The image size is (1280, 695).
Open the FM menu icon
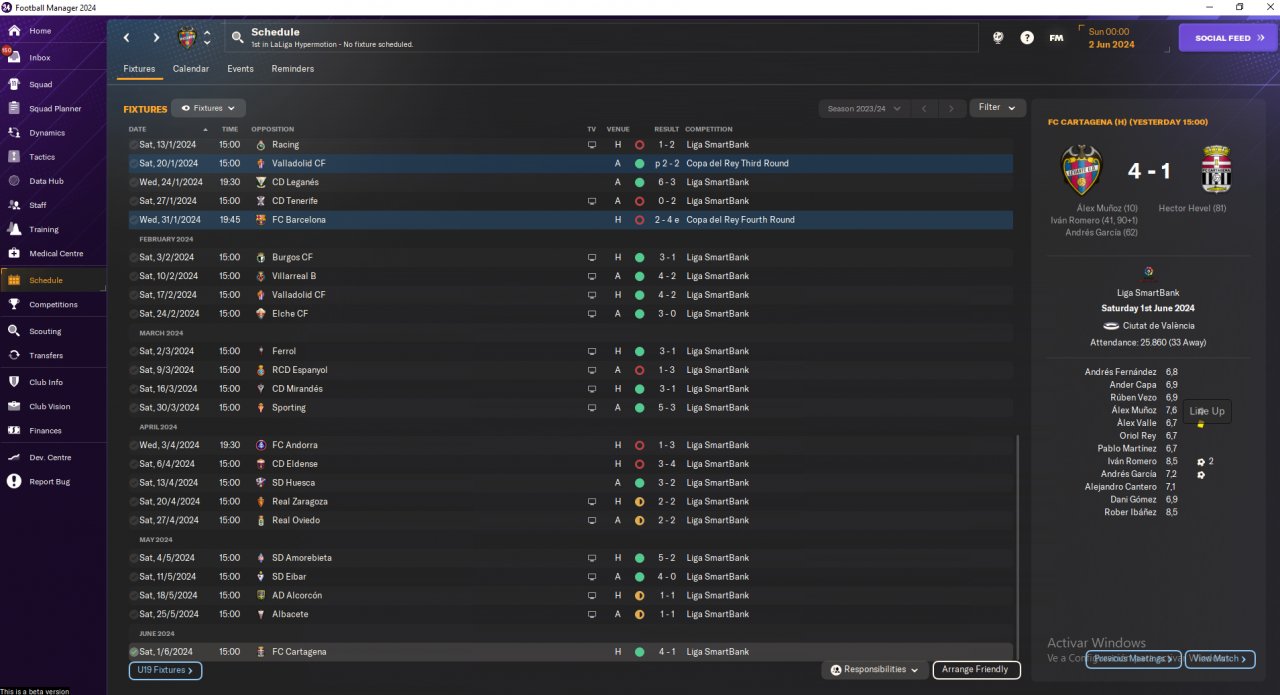click(x=1056, y=38)
